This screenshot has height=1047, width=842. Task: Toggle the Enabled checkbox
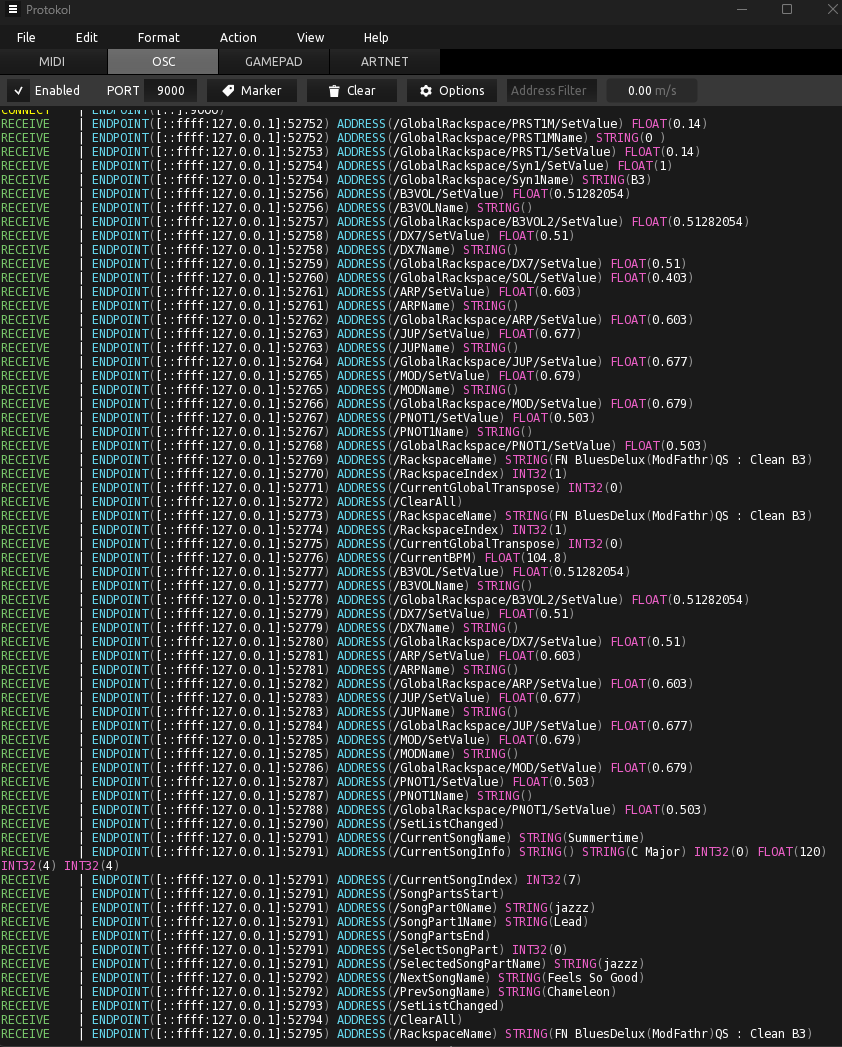click(19, 91)
